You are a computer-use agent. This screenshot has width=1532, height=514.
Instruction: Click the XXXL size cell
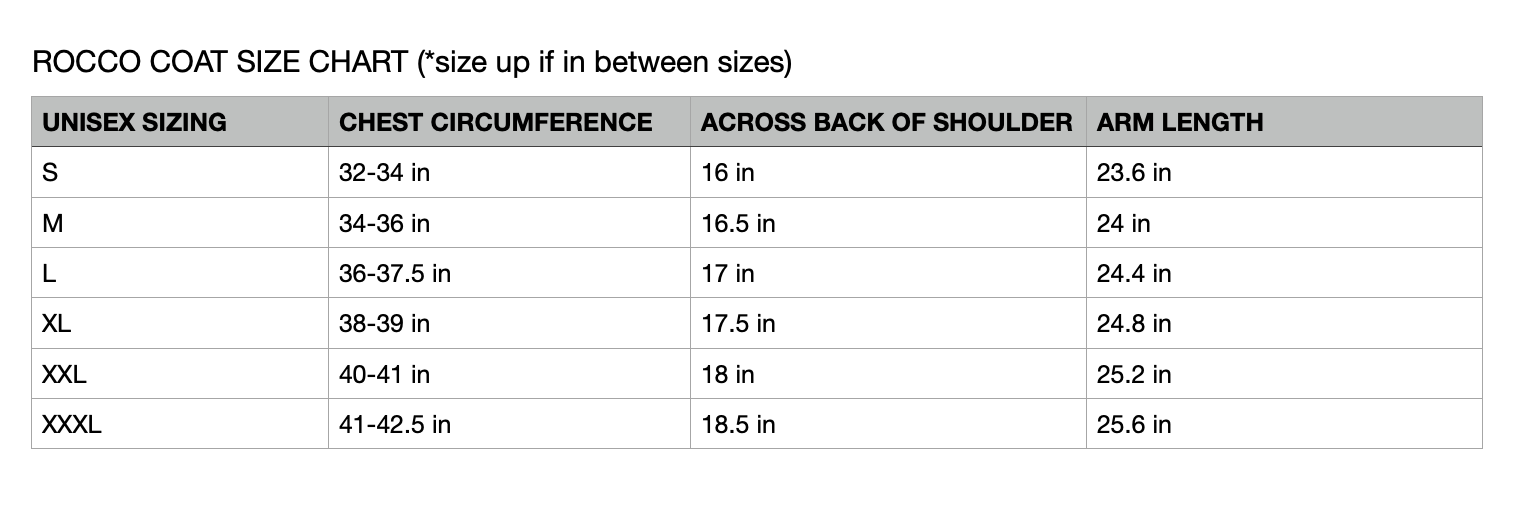(72, 425)
